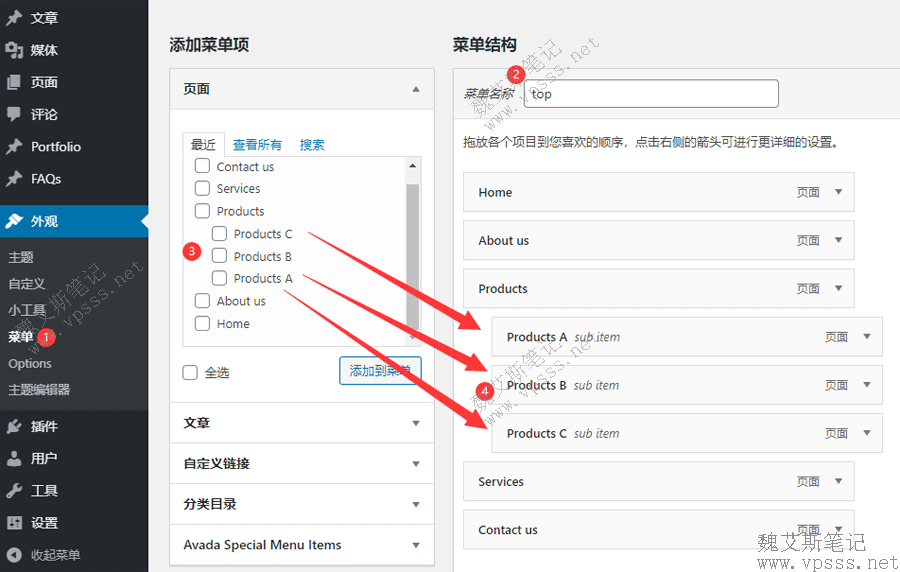Viewport: 900px width, 572px height.
Task: Click the 收起菜单 collapse menu link
Action: tap(55, 555)
